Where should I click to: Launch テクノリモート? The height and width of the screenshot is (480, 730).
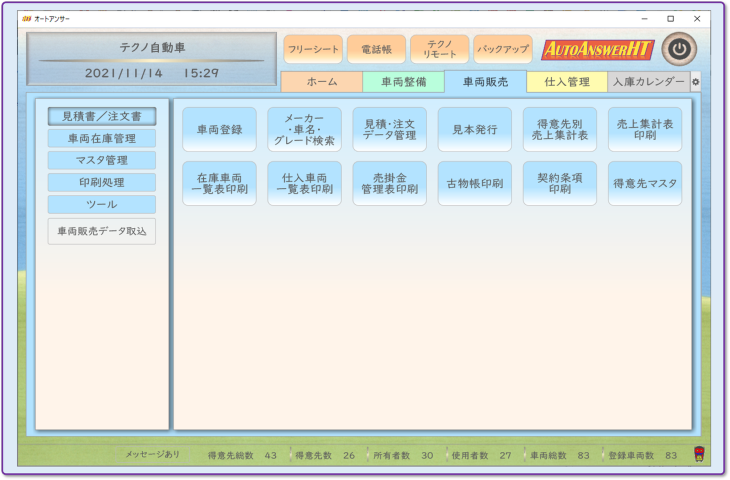[x=439, y=49]
